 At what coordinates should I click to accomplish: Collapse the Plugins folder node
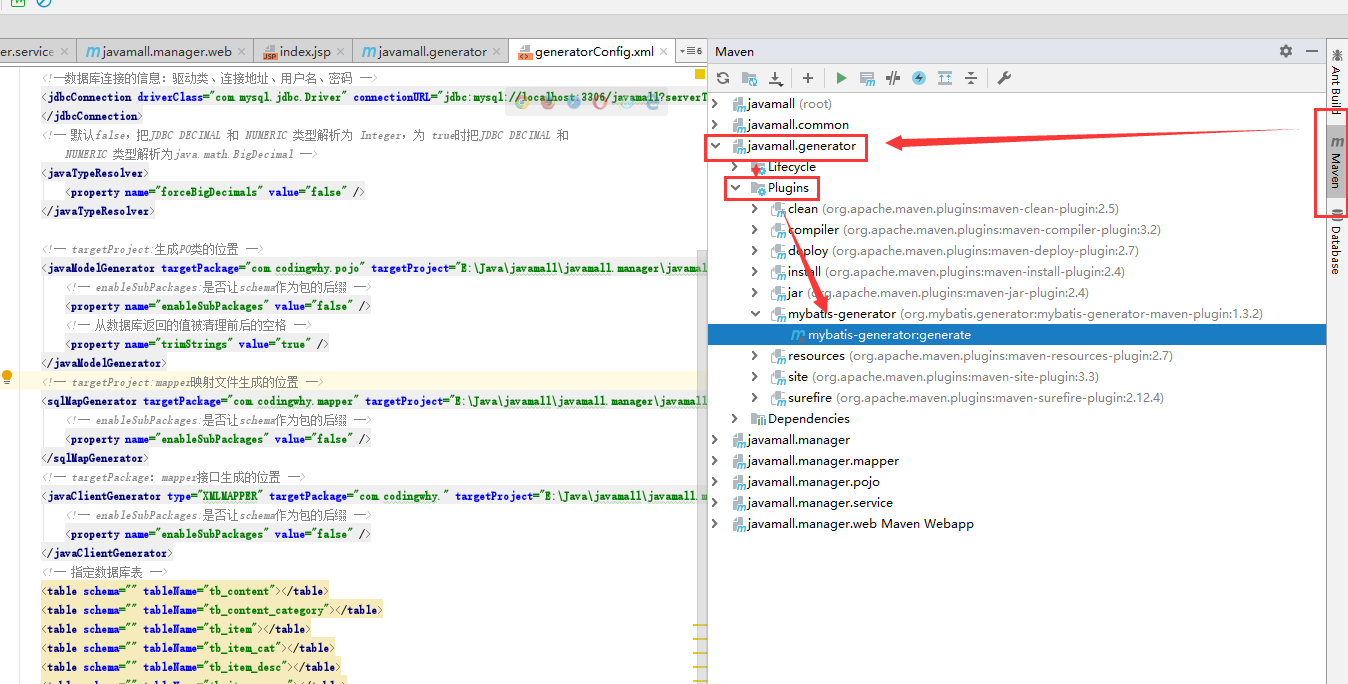tap(735, 188)
